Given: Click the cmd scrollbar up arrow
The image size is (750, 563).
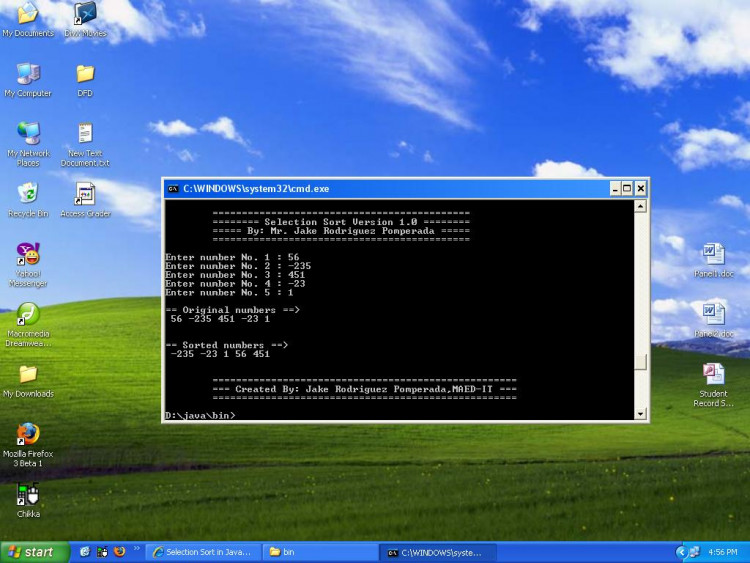Looking at the screenshot, I should pos(640,206).
